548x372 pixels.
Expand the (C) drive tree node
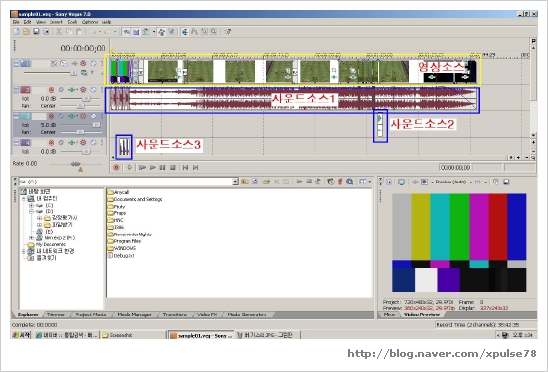(31, 205)
